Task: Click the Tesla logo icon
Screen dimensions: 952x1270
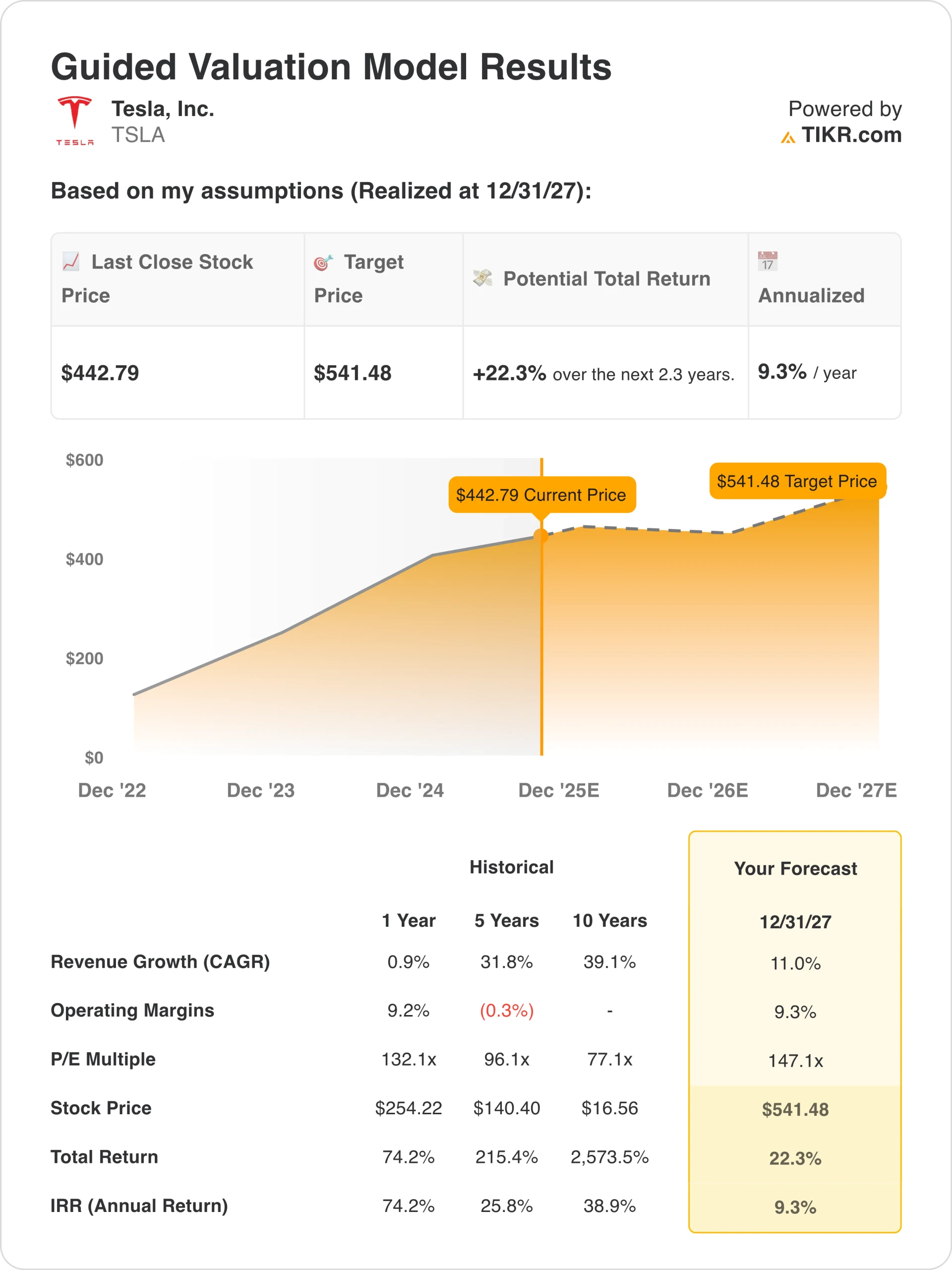Action: tap(74, 121)
